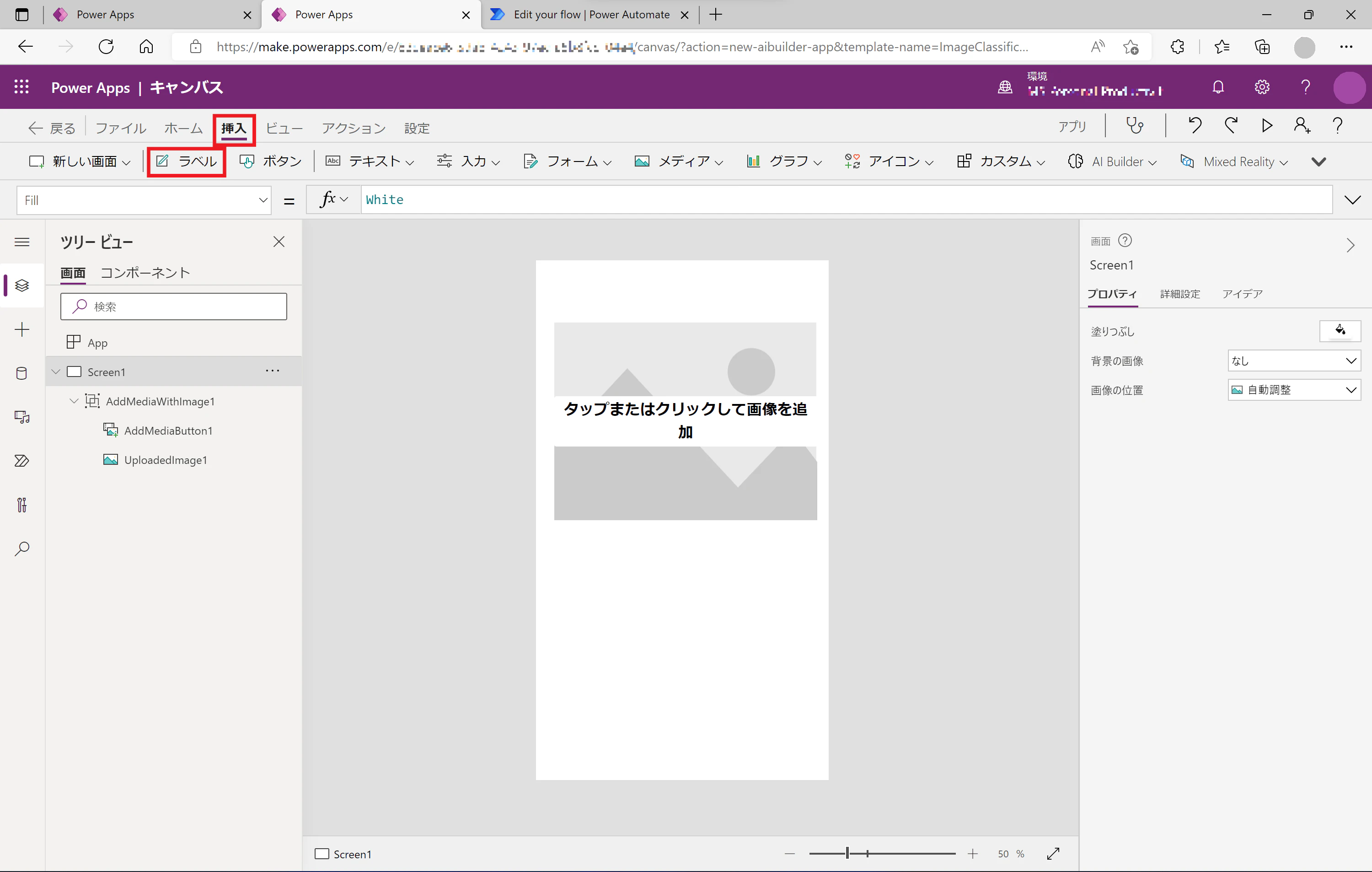This screenshot has height=872, width=1372.
Task: Switch to the ホーム ribbon tab
Action: click(x=183, y=128)
